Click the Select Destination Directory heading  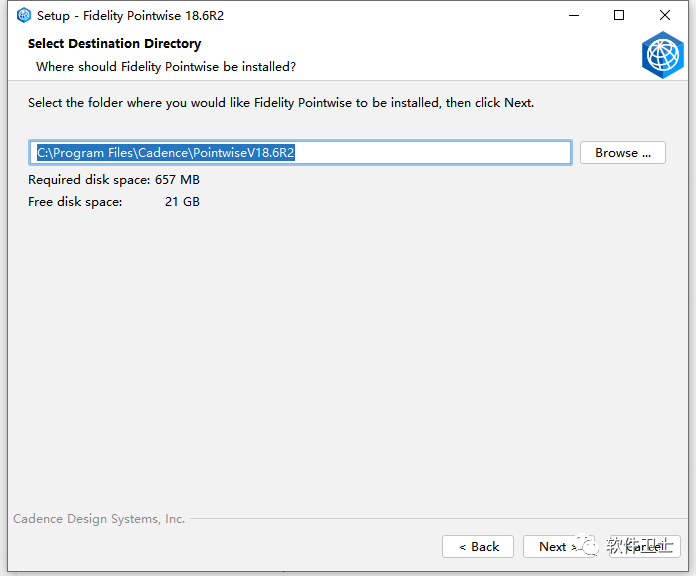click(x=115, y=43)
